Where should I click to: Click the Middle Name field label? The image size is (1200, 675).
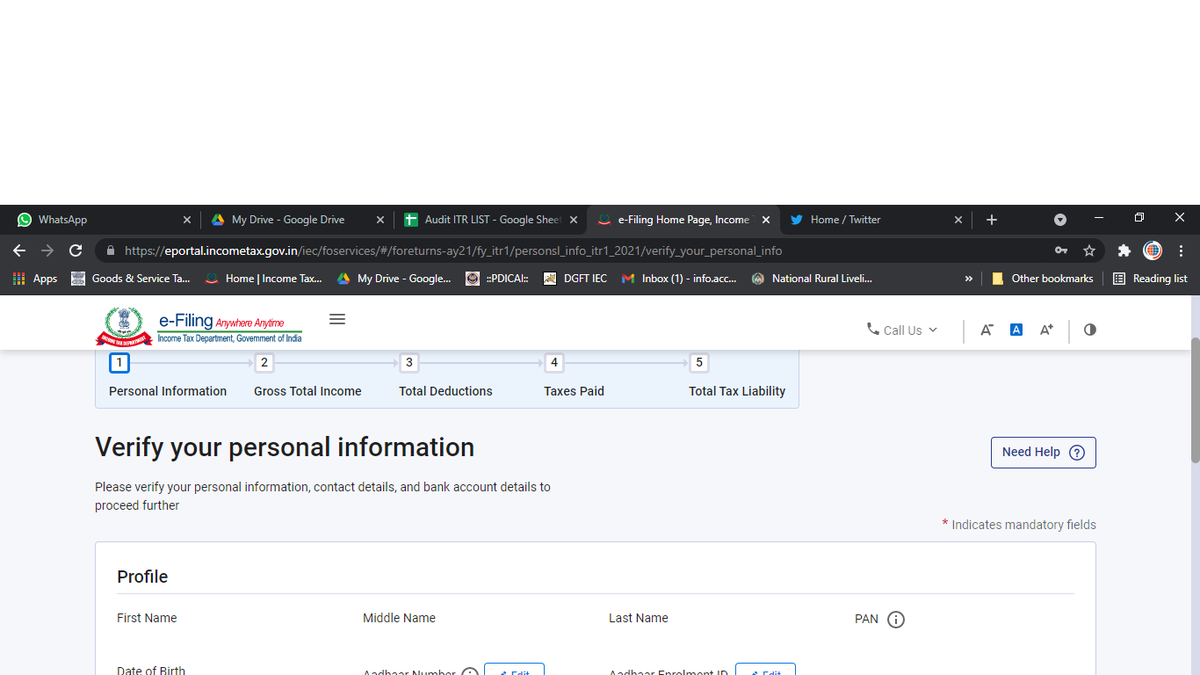399,618
